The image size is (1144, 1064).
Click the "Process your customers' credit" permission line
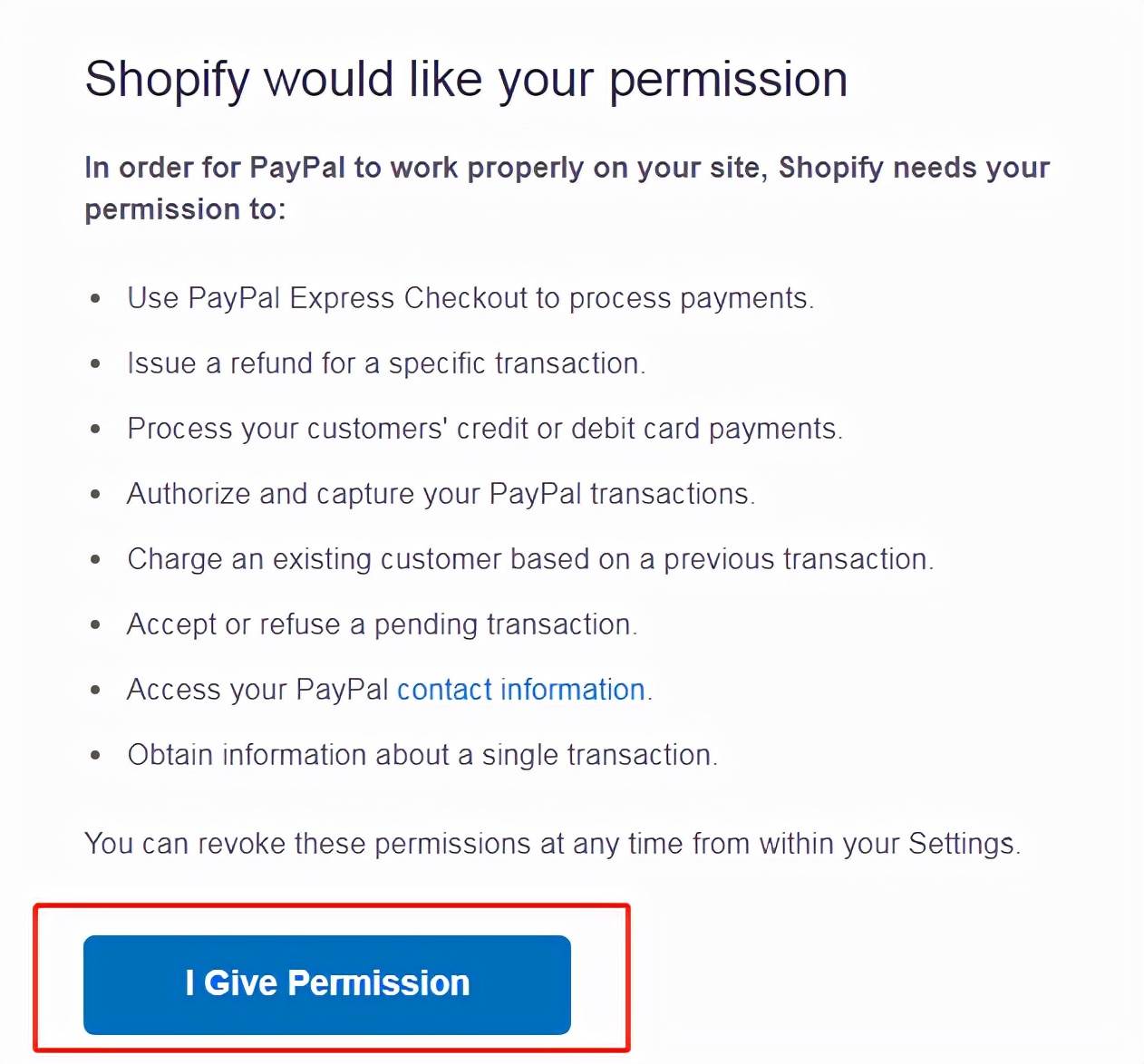click(x=485, y=429)
